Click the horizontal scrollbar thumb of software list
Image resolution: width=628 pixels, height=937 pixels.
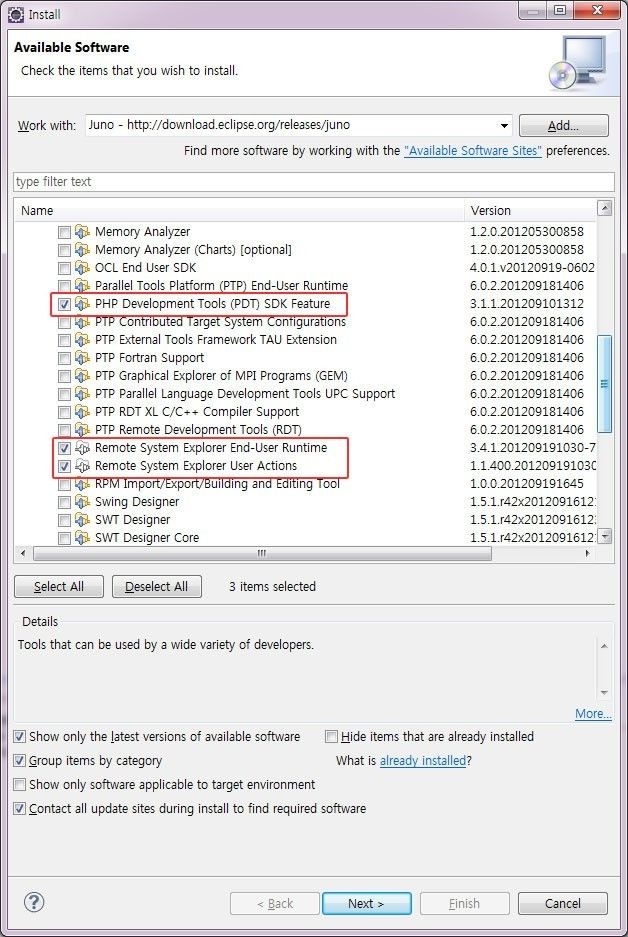tap(262, 553)
